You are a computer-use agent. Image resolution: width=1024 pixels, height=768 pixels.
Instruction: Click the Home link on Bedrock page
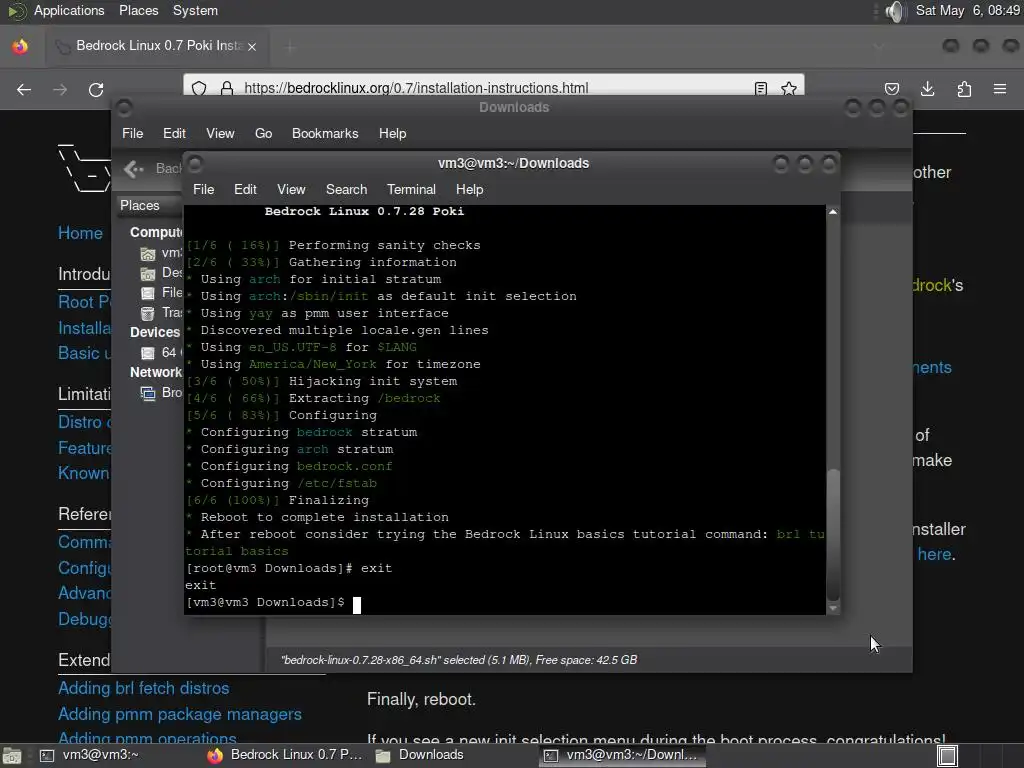[x=80, y=233]
